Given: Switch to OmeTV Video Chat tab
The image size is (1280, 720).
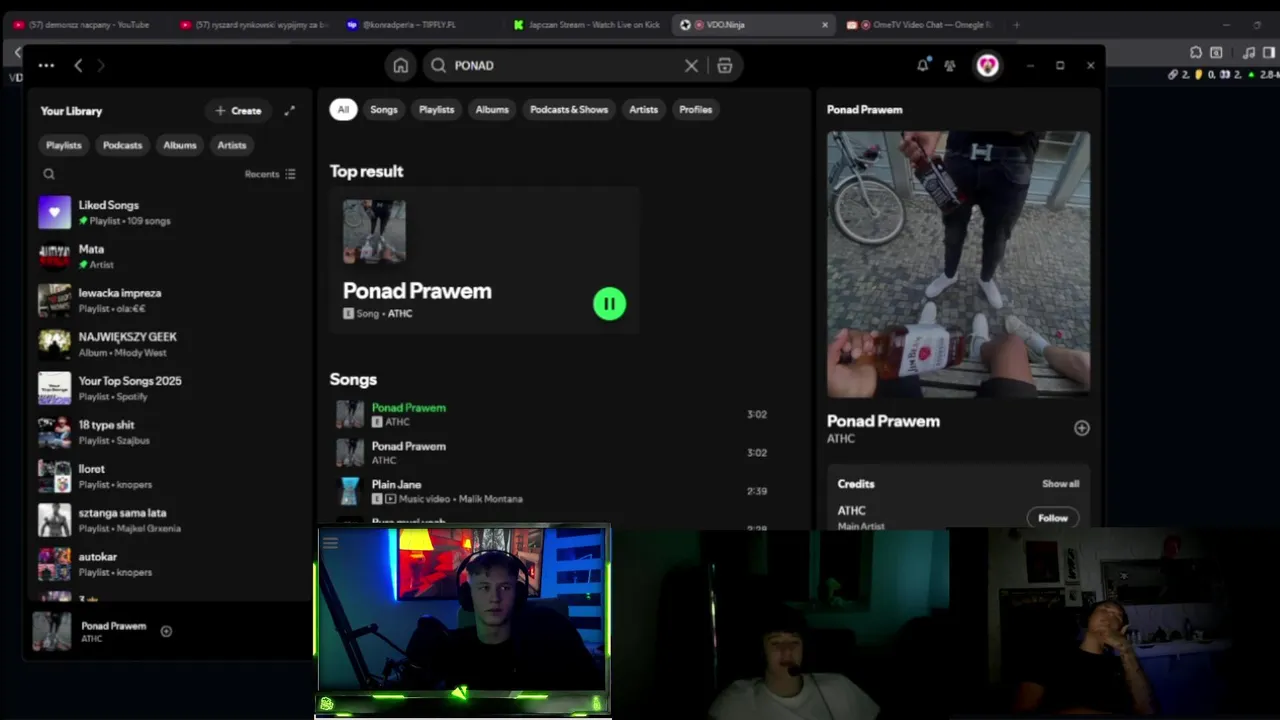Looking at the screenshot, I should (x=919, y=25).
